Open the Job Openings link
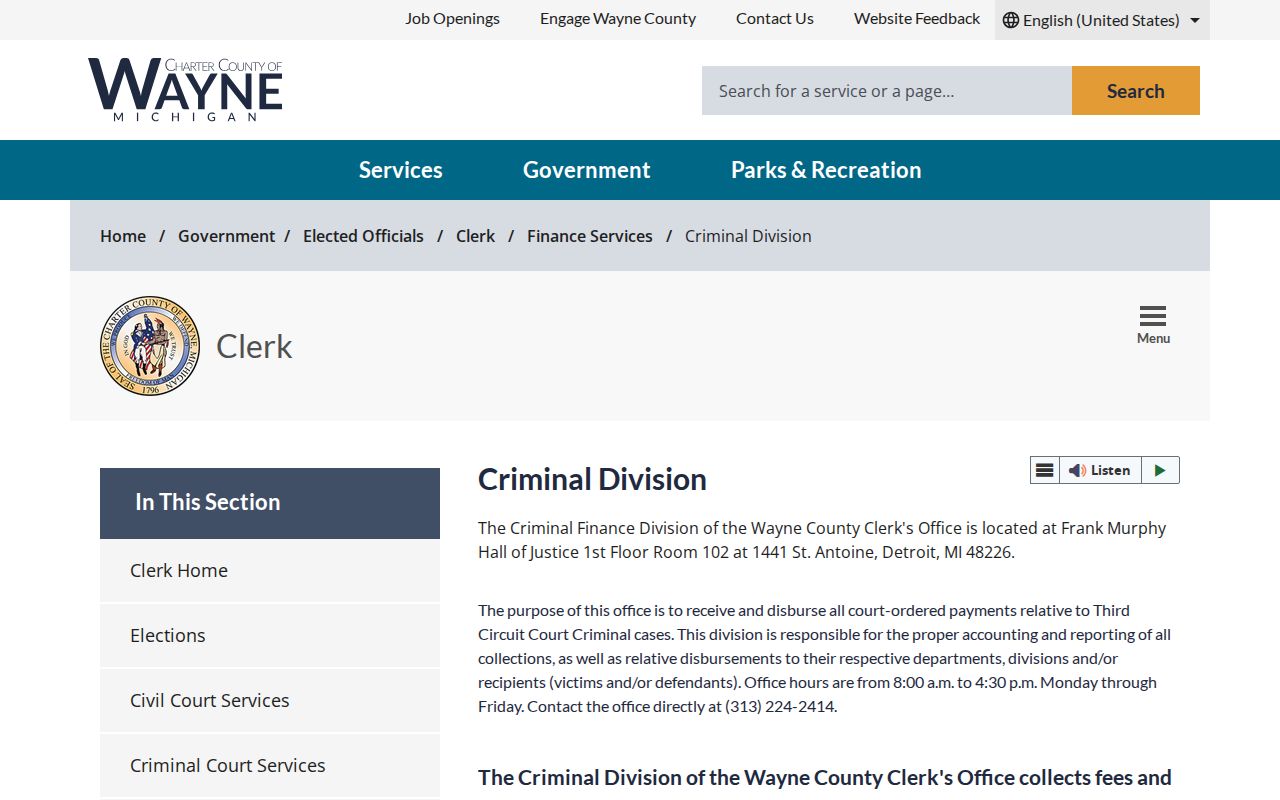This screenshot has width=1280, height=800. point(452,19)
